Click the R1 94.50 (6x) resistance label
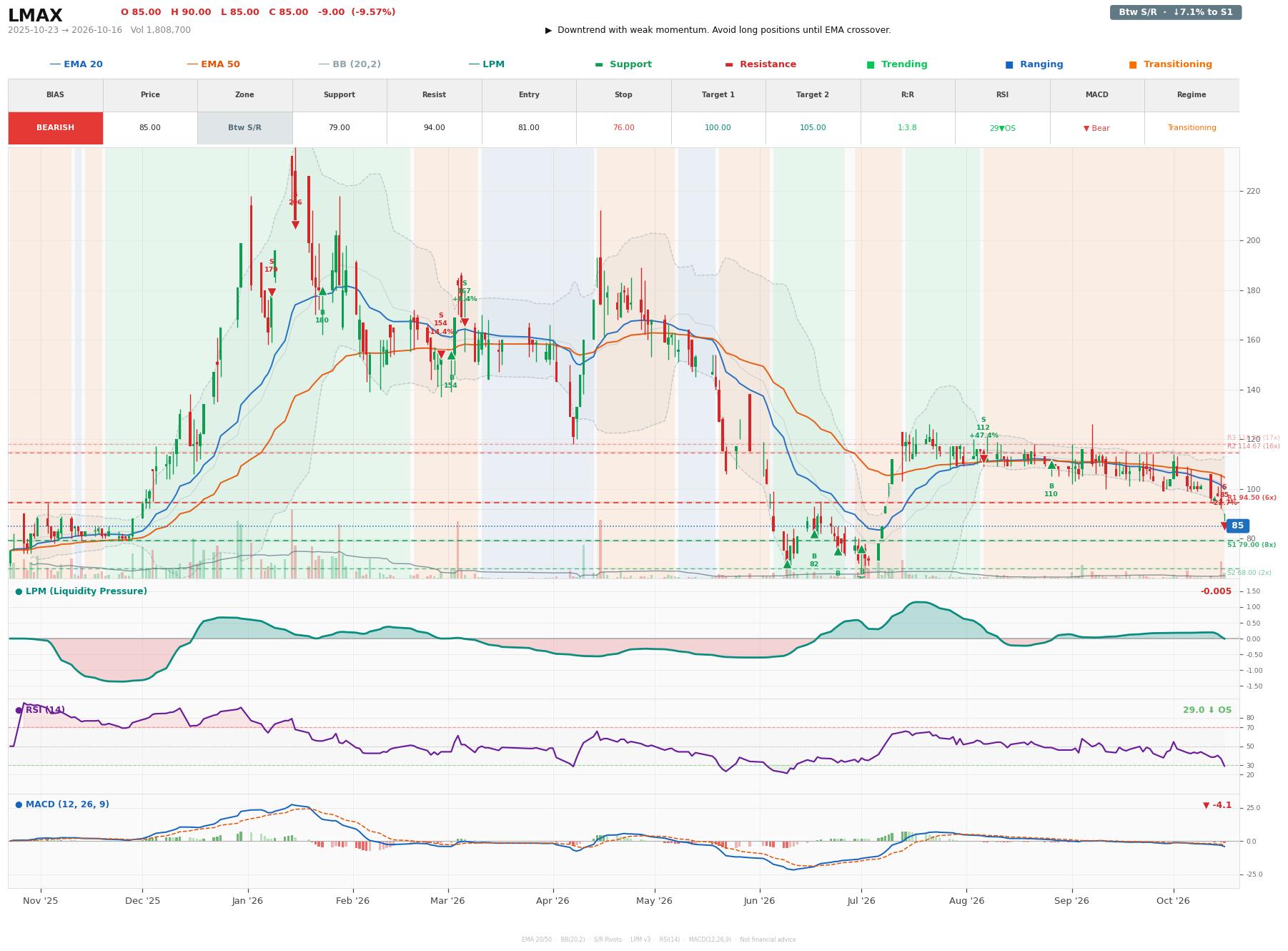Image resolution: width=1288 pixels, height=951 pixels. pyautogui.click(x=1252, y=498)
